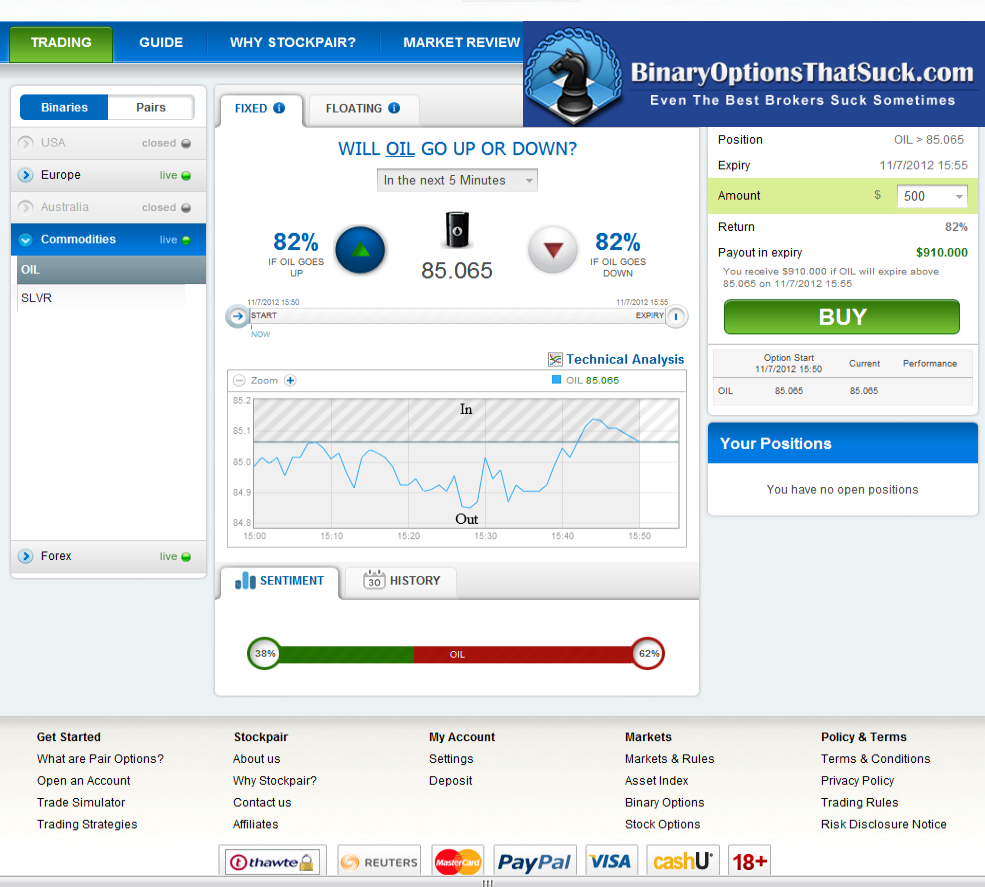Open the Trading Strategies link
This screenshot has height=887, width=985.
tap(87, 824)
